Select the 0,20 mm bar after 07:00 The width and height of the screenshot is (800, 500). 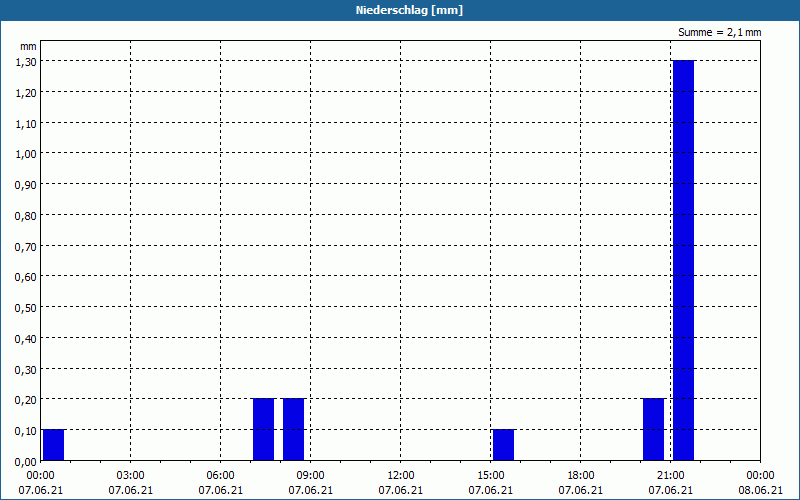pyautogui.click(x=263, y=430)
